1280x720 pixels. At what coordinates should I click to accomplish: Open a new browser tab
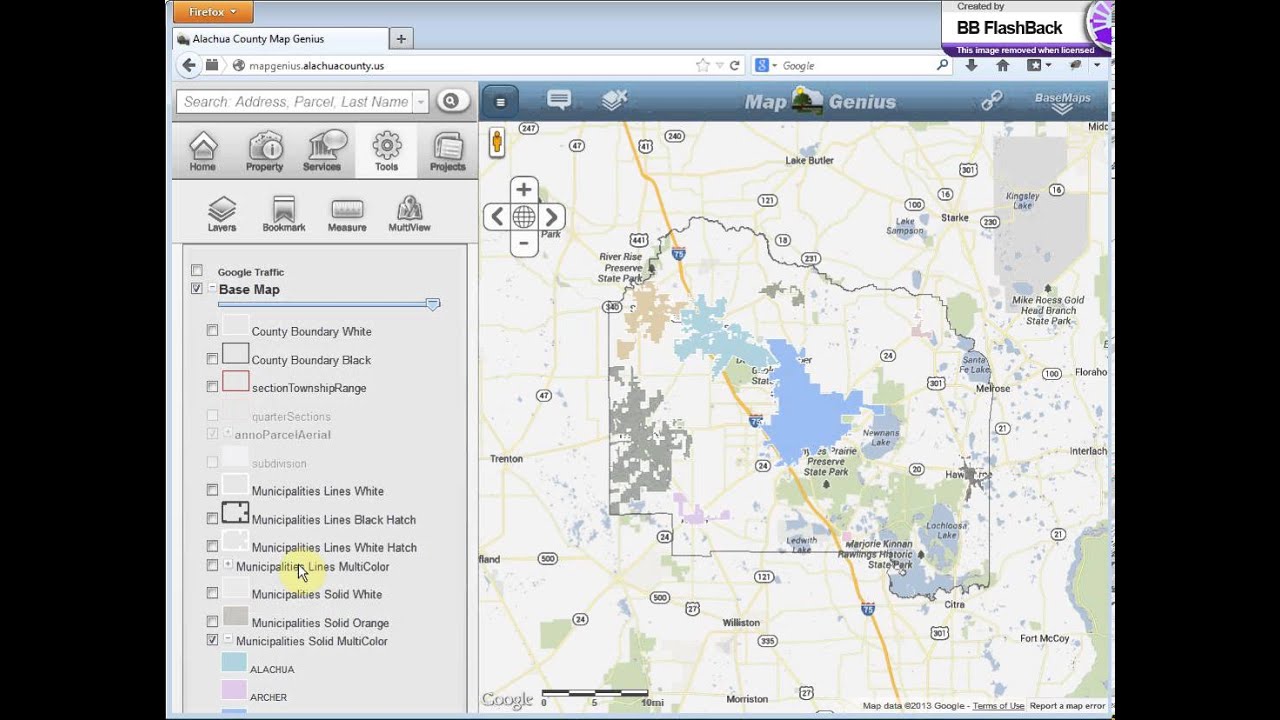click(401, 39)
